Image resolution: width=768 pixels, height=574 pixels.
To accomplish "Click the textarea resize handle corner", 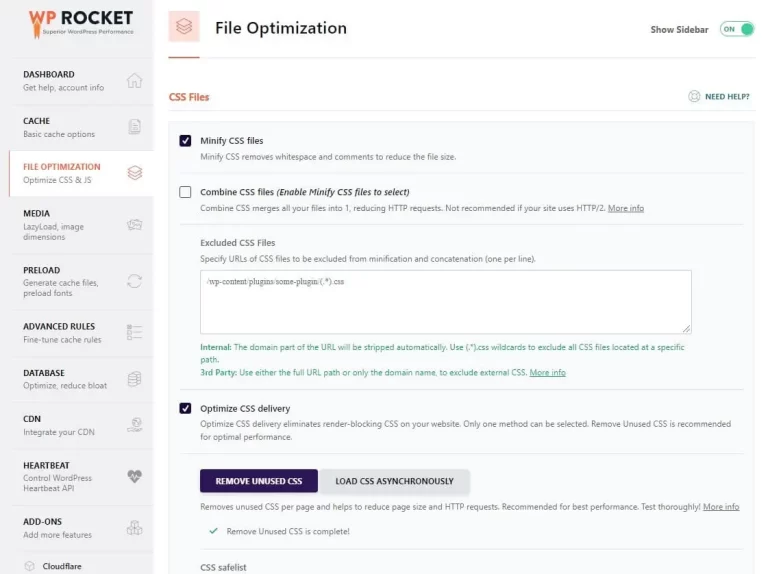I will pyautogui.click(x=687, y=329).
